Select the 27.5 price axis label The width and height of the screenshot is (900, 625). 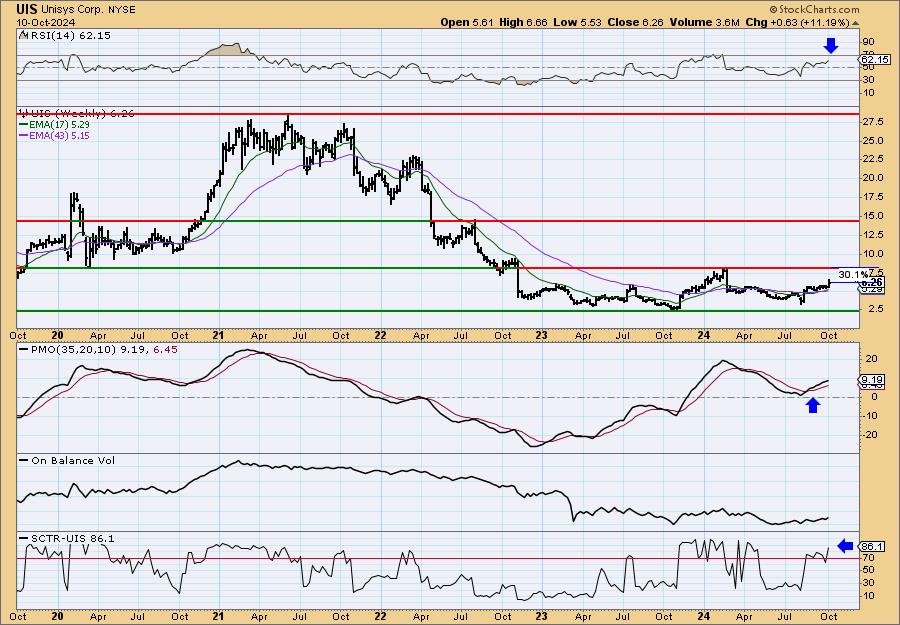coord(872,122)
